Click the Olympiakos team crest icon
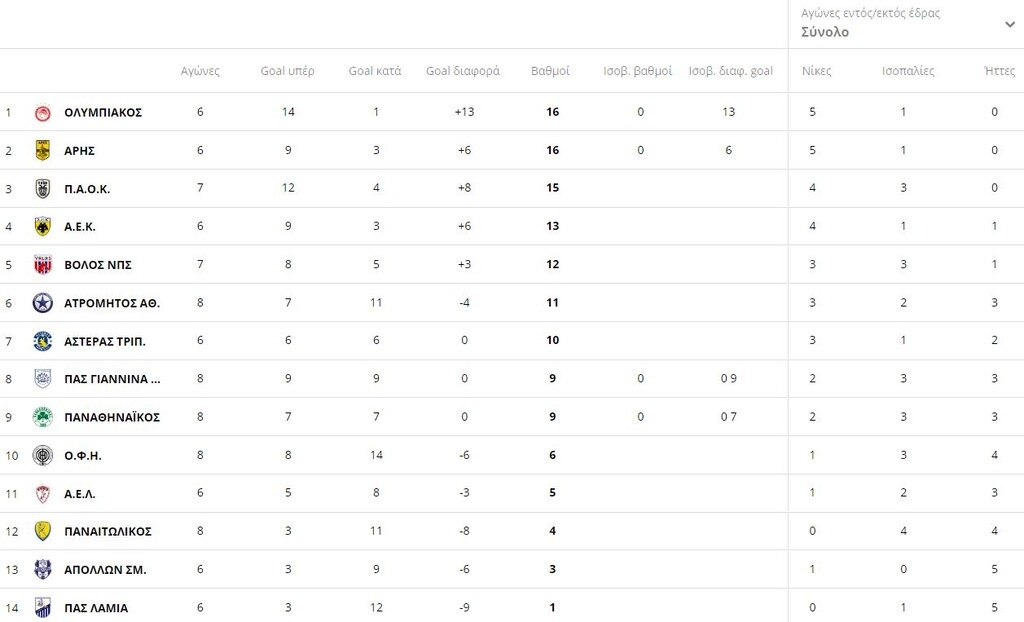The width and height of the screenshot is (1024, 622). 42,112
